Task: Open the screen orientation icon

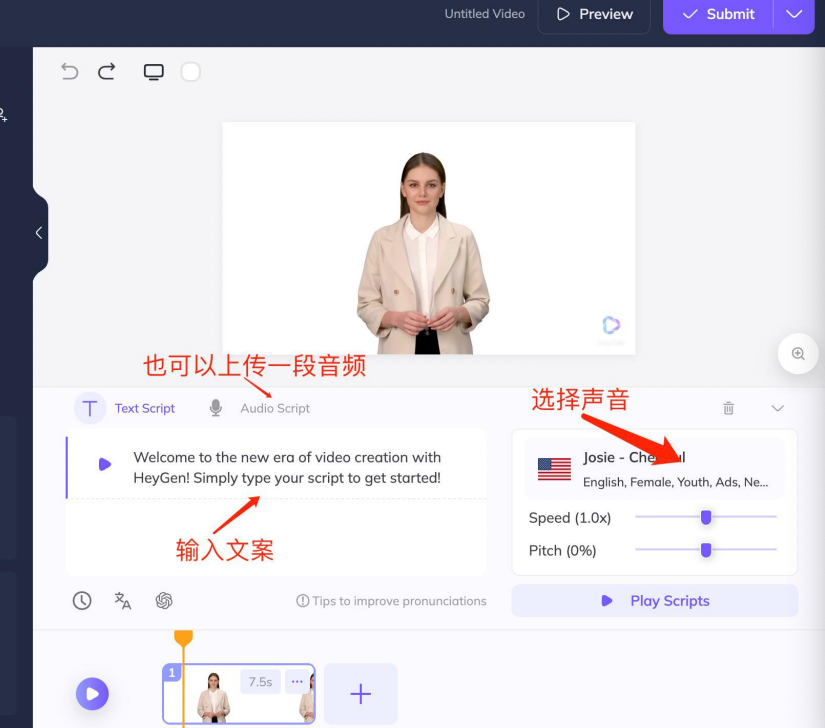Action: click(153, 71)
